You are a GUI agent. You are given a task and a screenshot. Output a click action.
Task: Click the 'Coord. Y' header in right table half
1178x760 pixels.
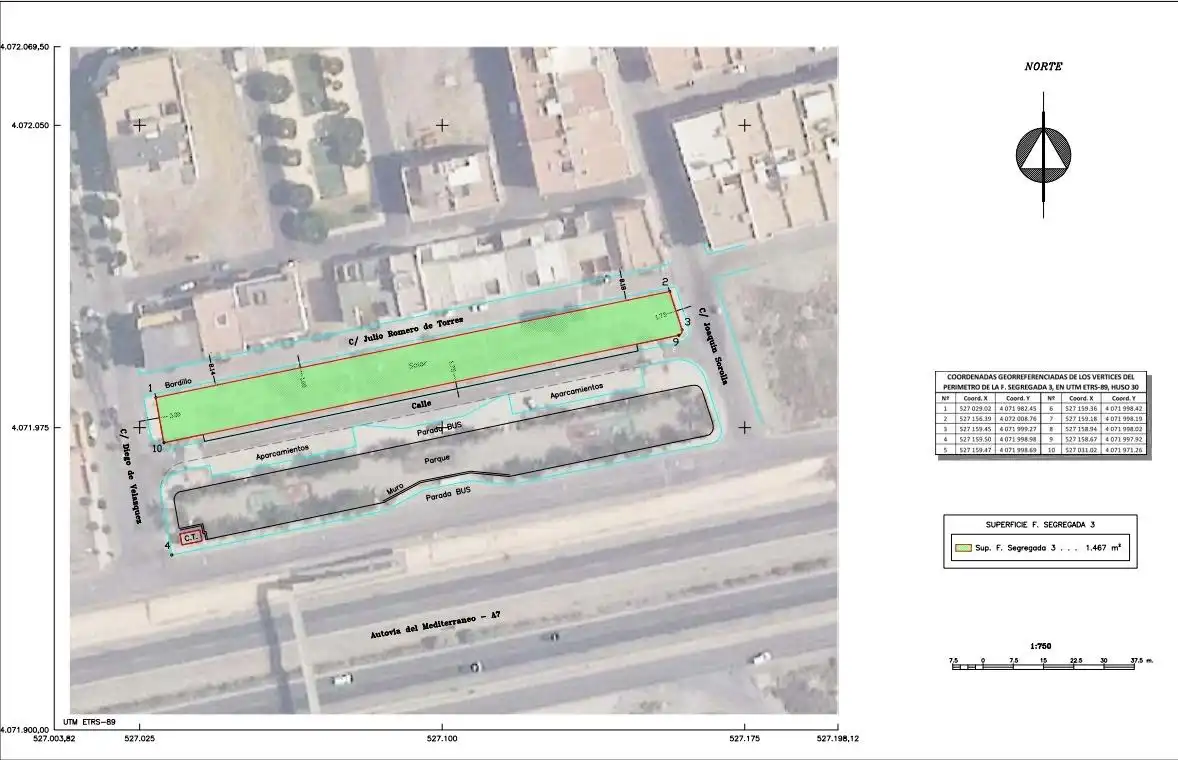tap(1123, 398)
